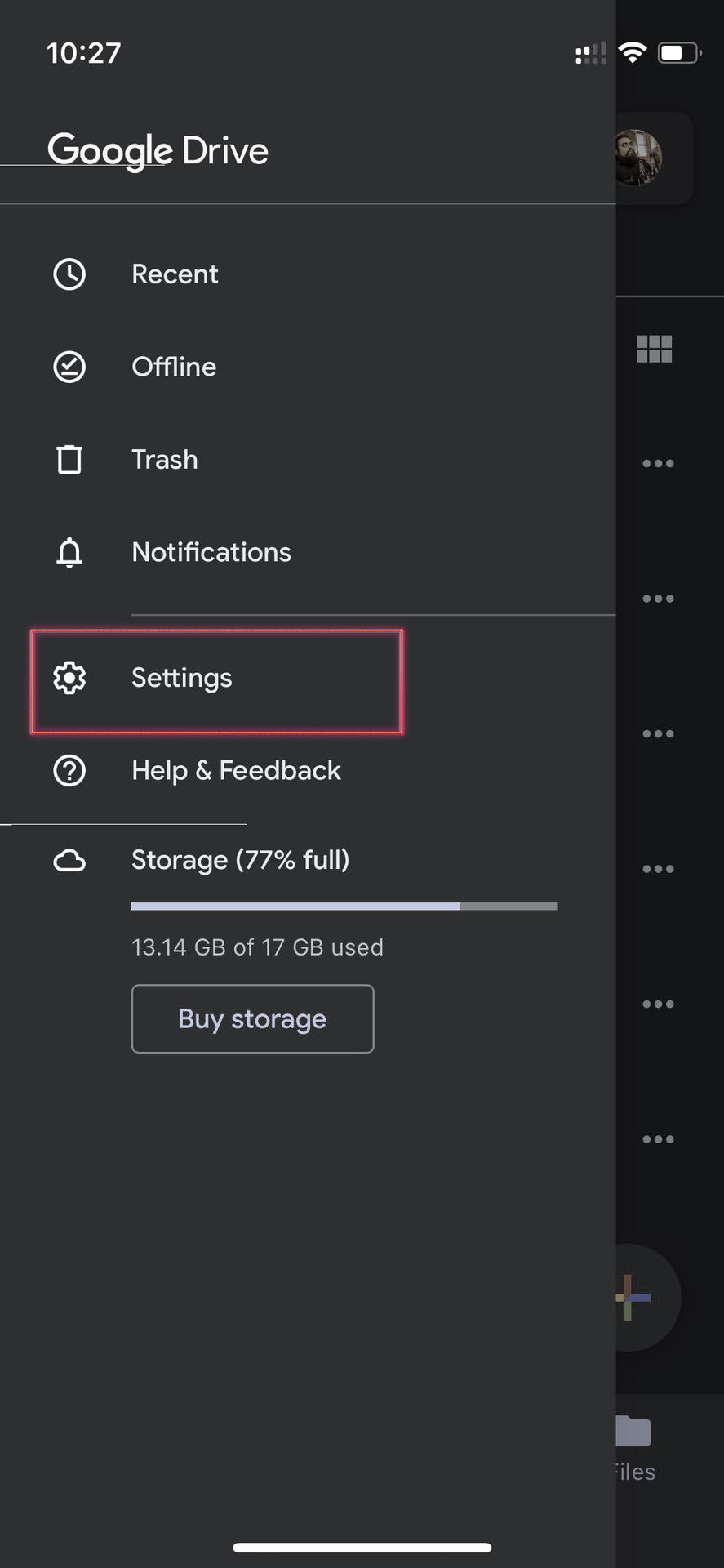Switch to grid view icon
Viewport: 724px width, 1568px height.
(x=654, y=350)
